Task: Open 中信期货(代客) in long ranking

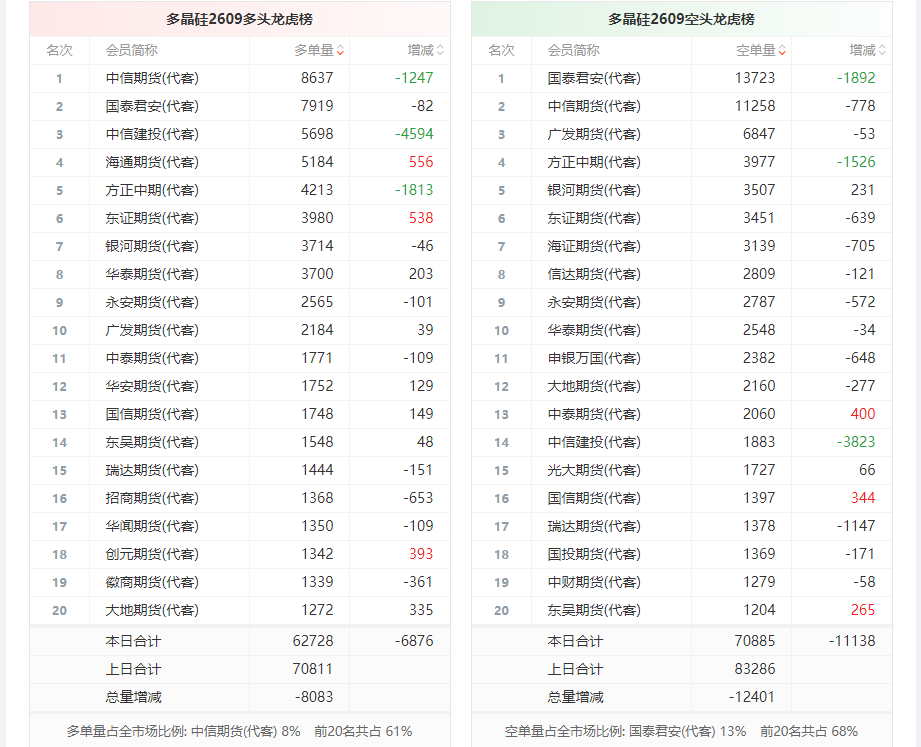Action: click(x=152, y=78)
